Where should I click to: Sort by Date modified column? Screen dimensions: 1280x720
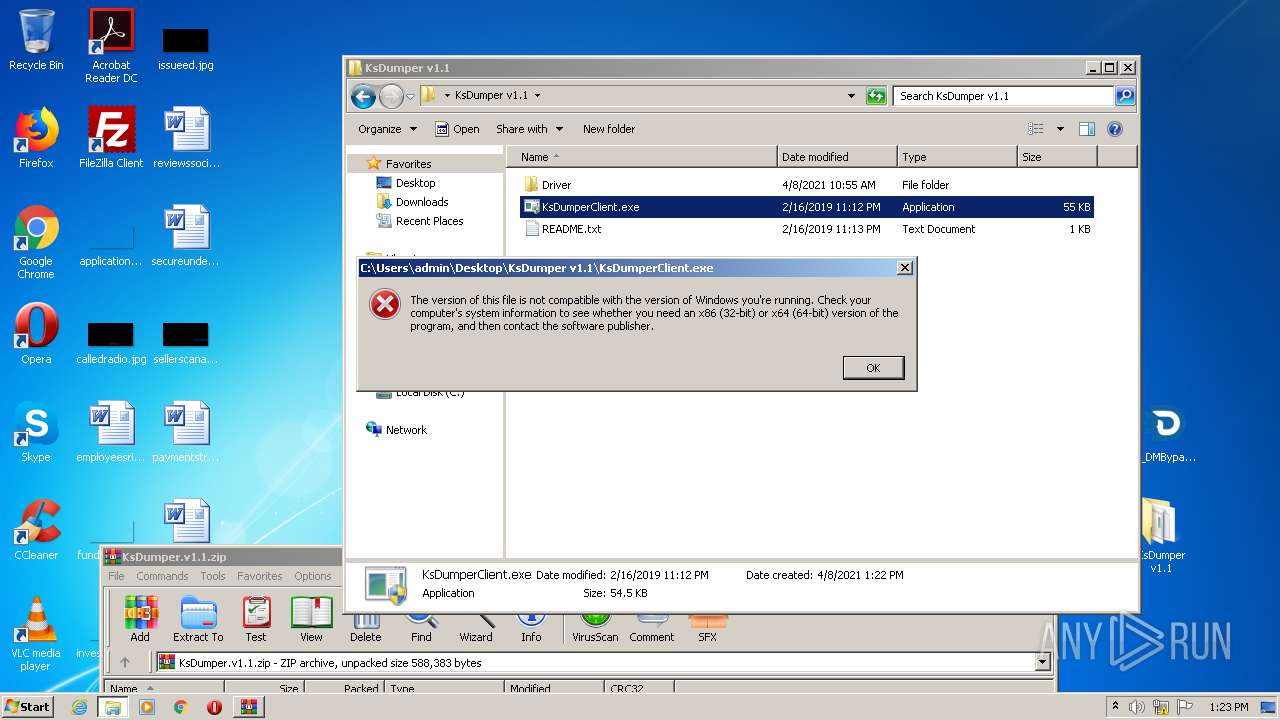[x=837, y=157]
